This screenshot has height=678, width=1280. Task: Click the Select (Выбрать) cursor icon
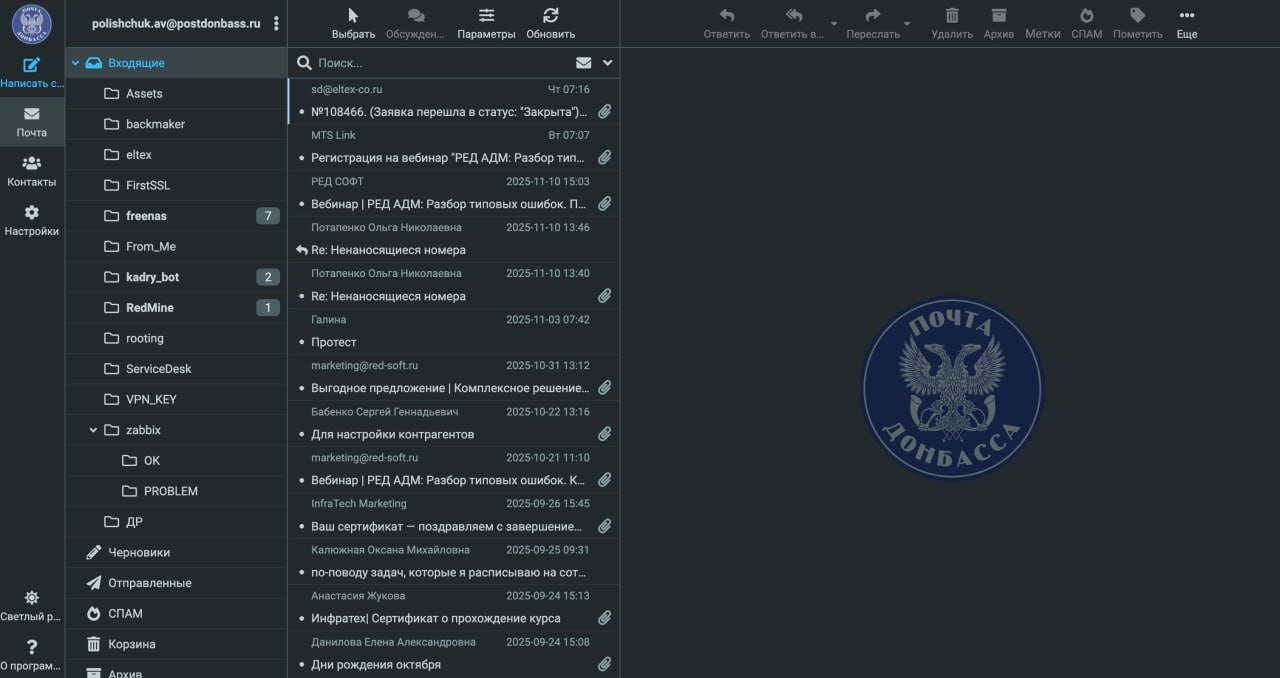pos(353,16)
